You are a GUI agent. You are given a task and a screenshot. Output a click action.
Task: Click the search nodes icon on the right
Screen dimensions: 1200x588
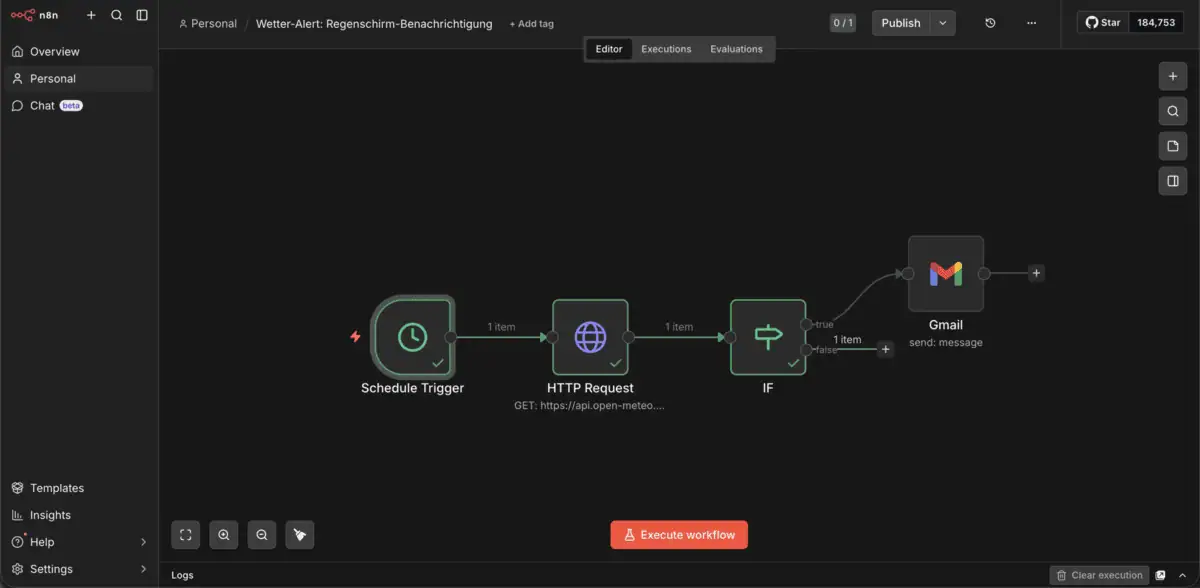click(1172, 110)
